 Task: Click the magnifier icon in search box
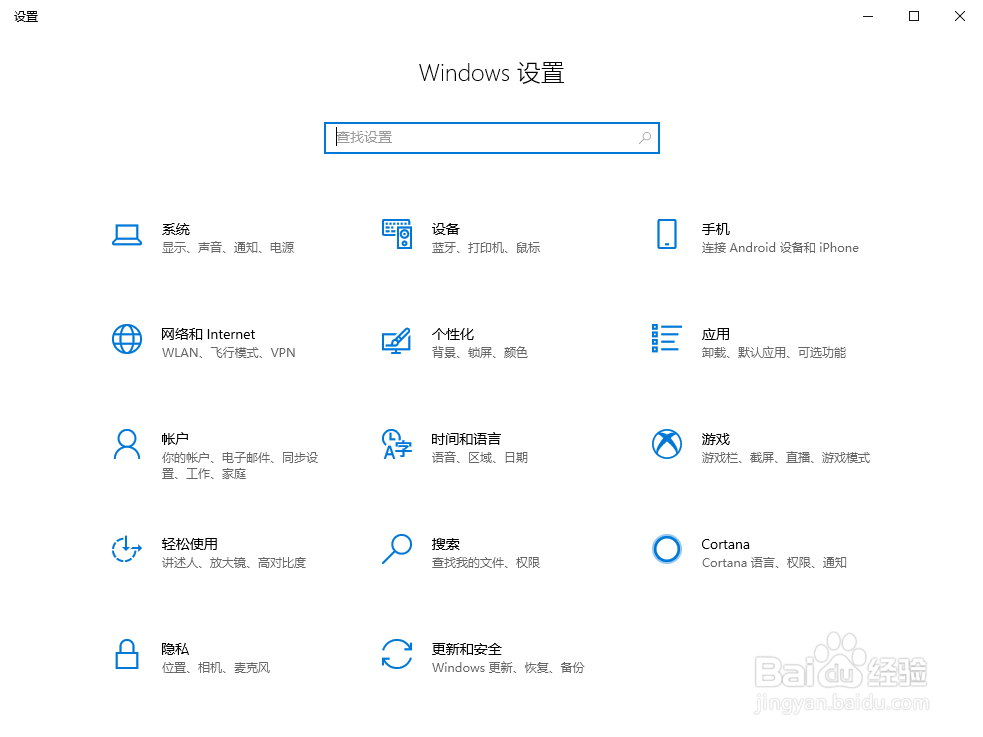[644, 138]
